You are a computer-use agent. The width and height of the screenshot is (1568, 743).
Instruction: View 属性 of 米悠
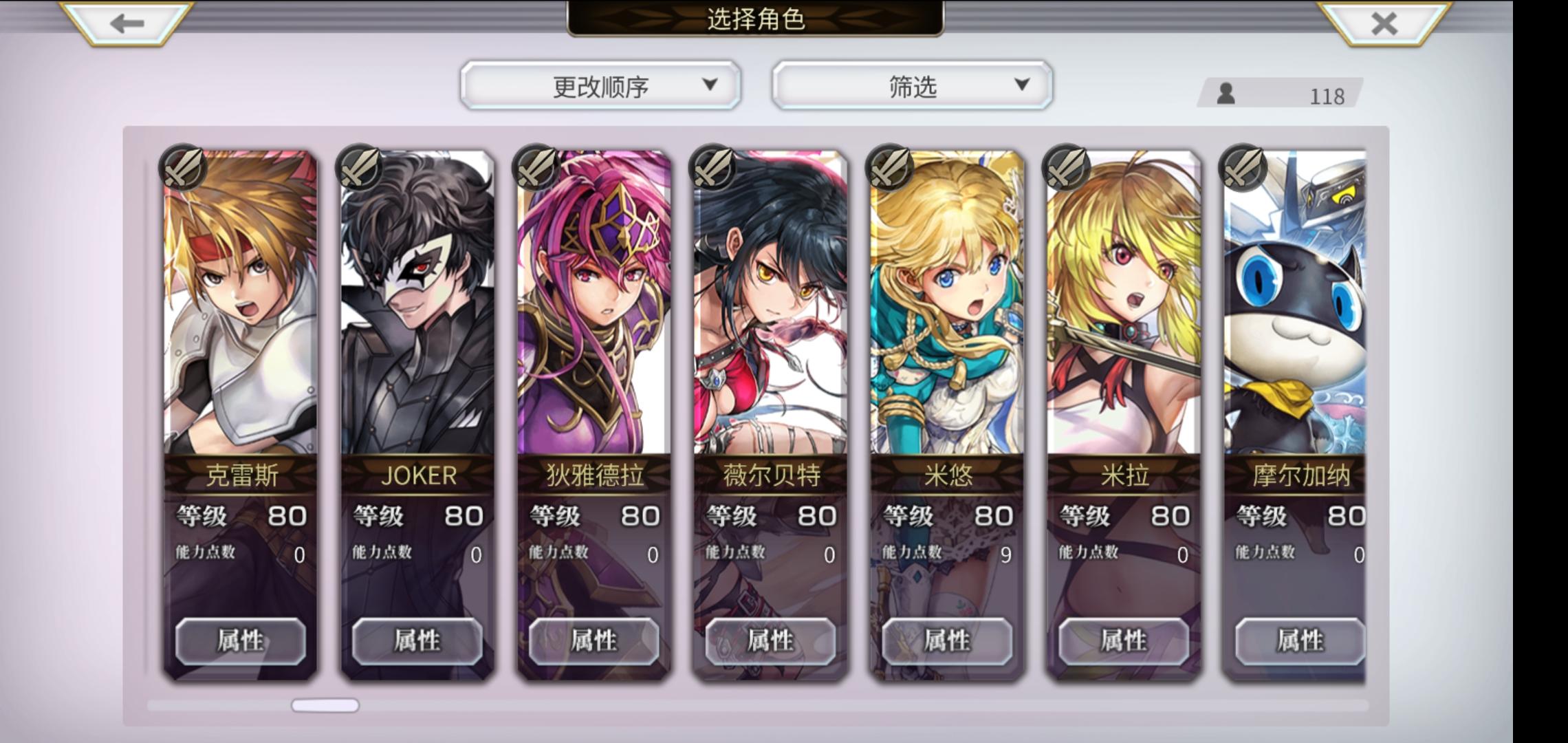click(x=947, y=641)
